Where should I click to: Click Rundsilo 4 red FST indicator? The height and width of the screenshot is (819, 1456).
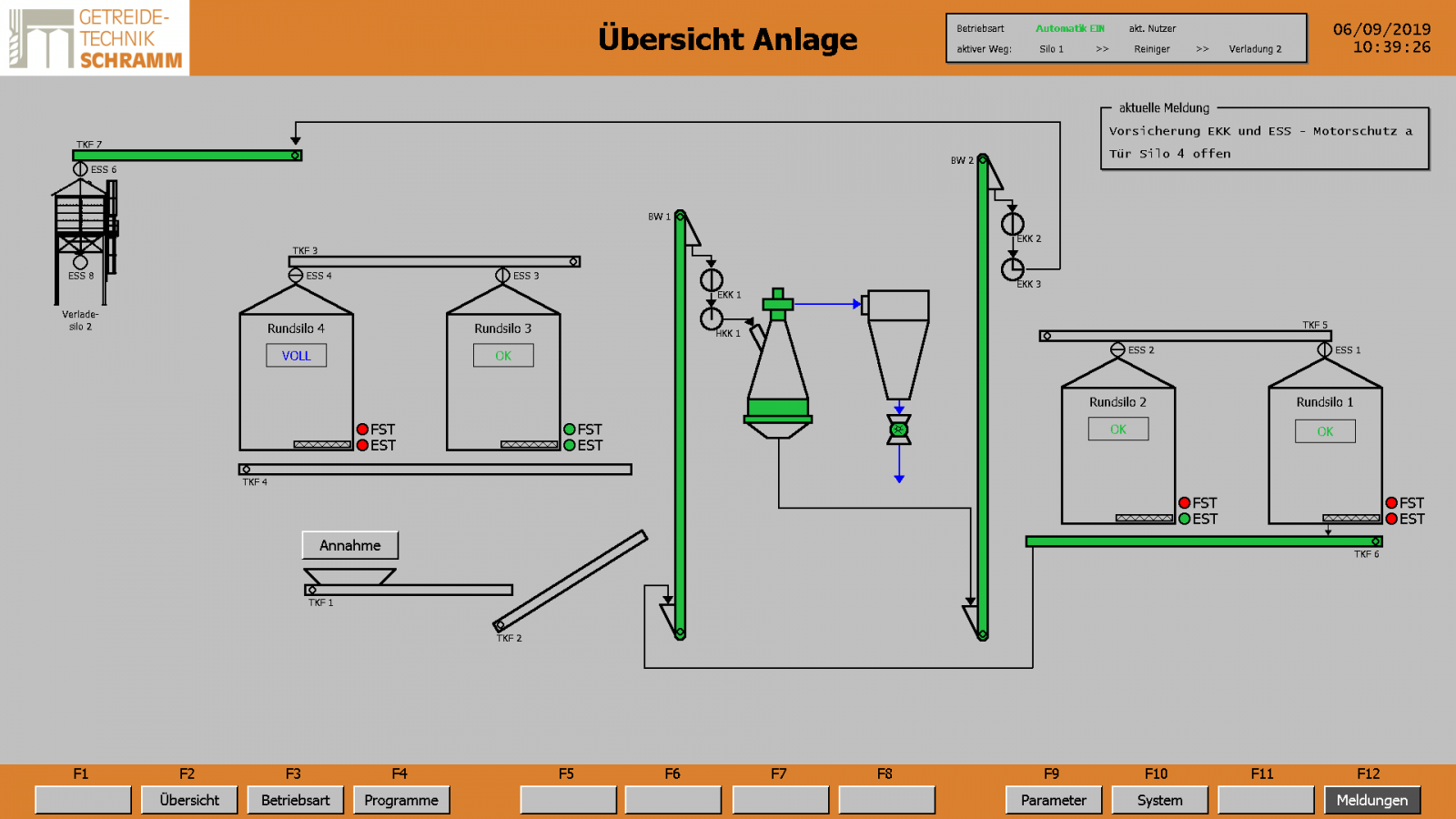coord(362,430)
